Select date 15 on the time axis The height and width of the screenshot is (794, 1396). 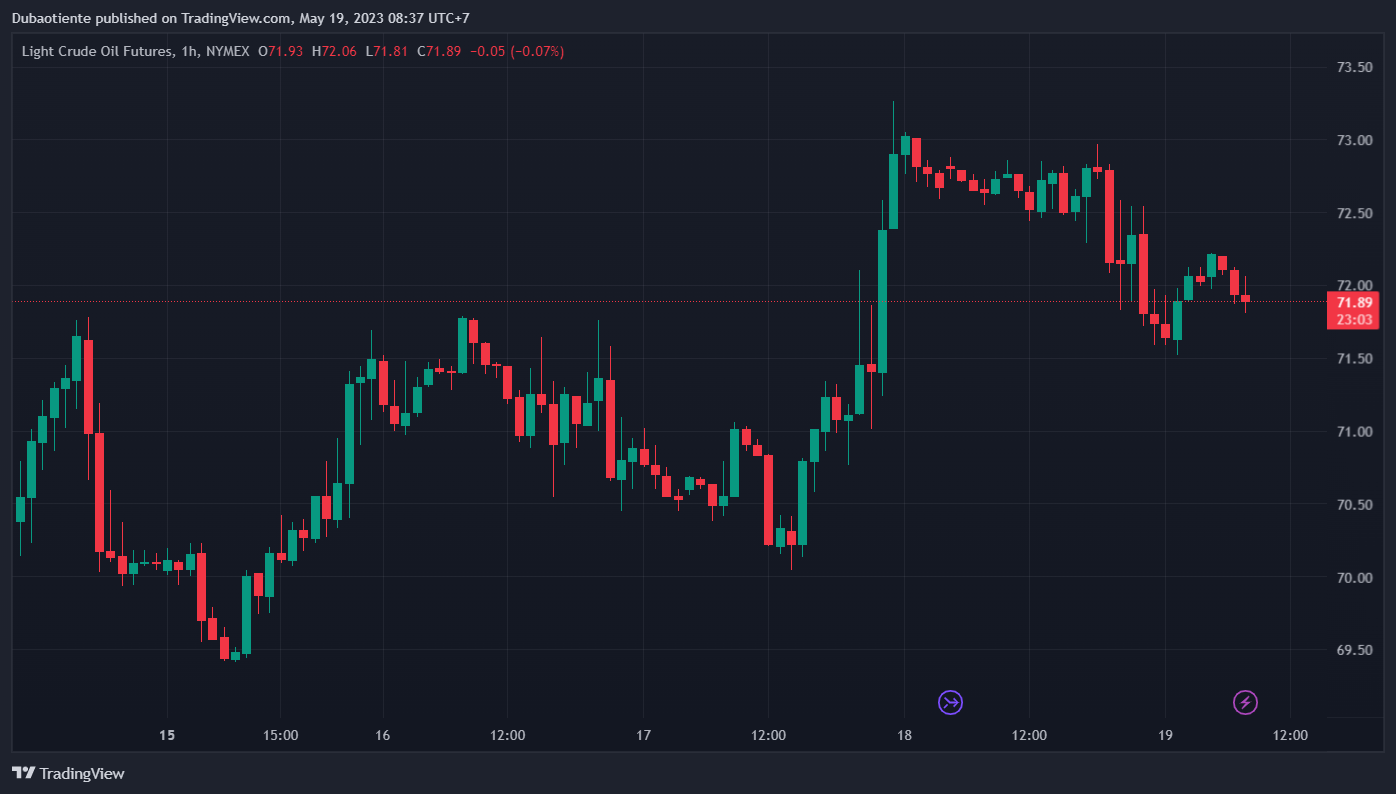point(167,736)
